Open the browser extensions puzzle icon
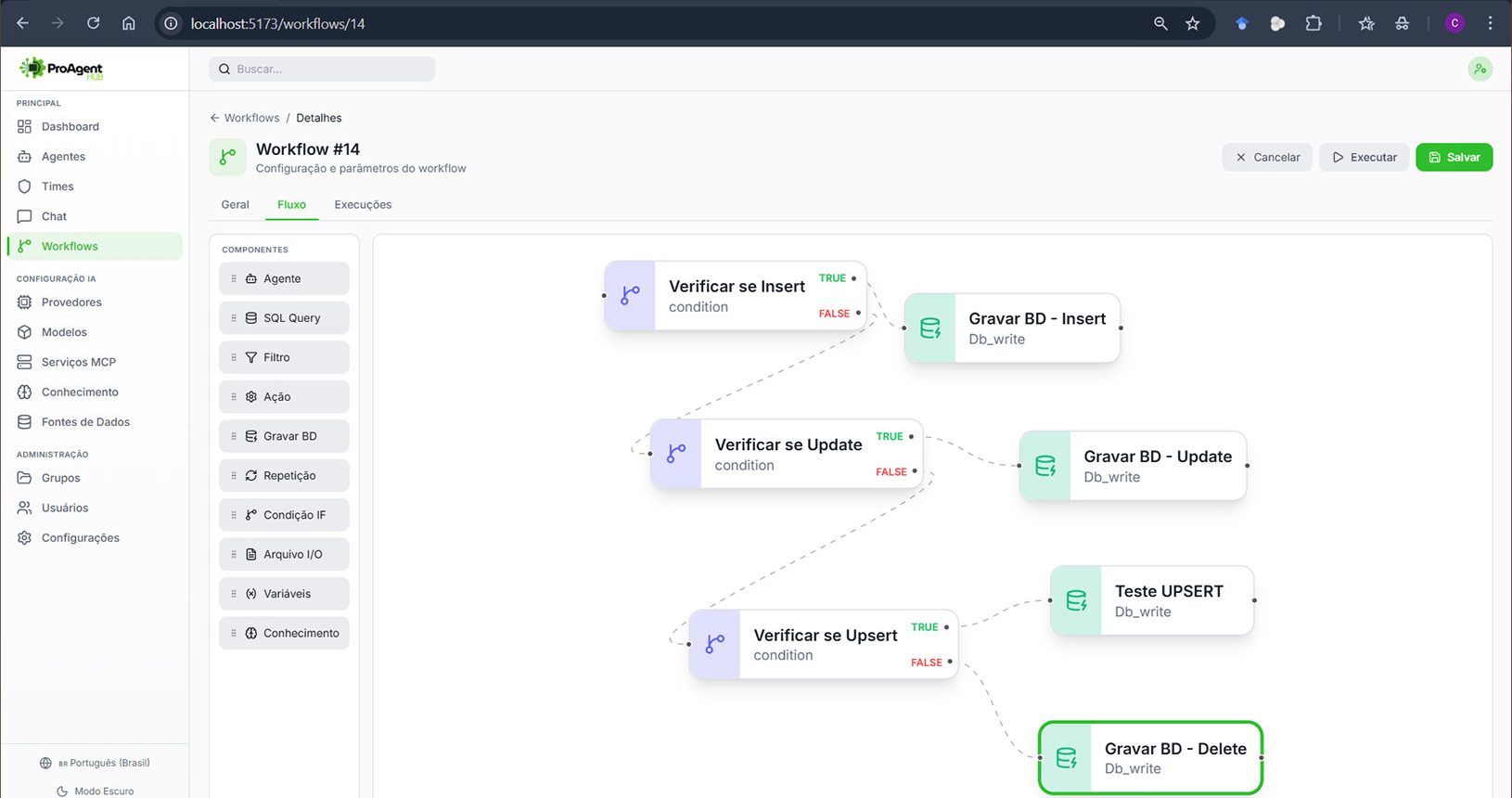The width and height of the screenshot is (1512, 798). [1313, 23]
